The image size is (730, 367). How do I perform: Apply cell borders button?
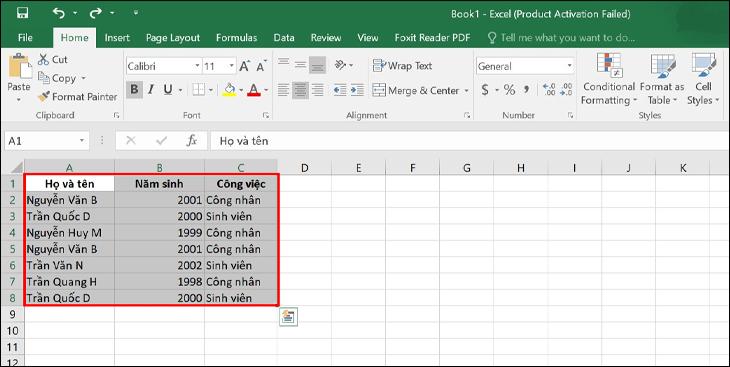199,89
